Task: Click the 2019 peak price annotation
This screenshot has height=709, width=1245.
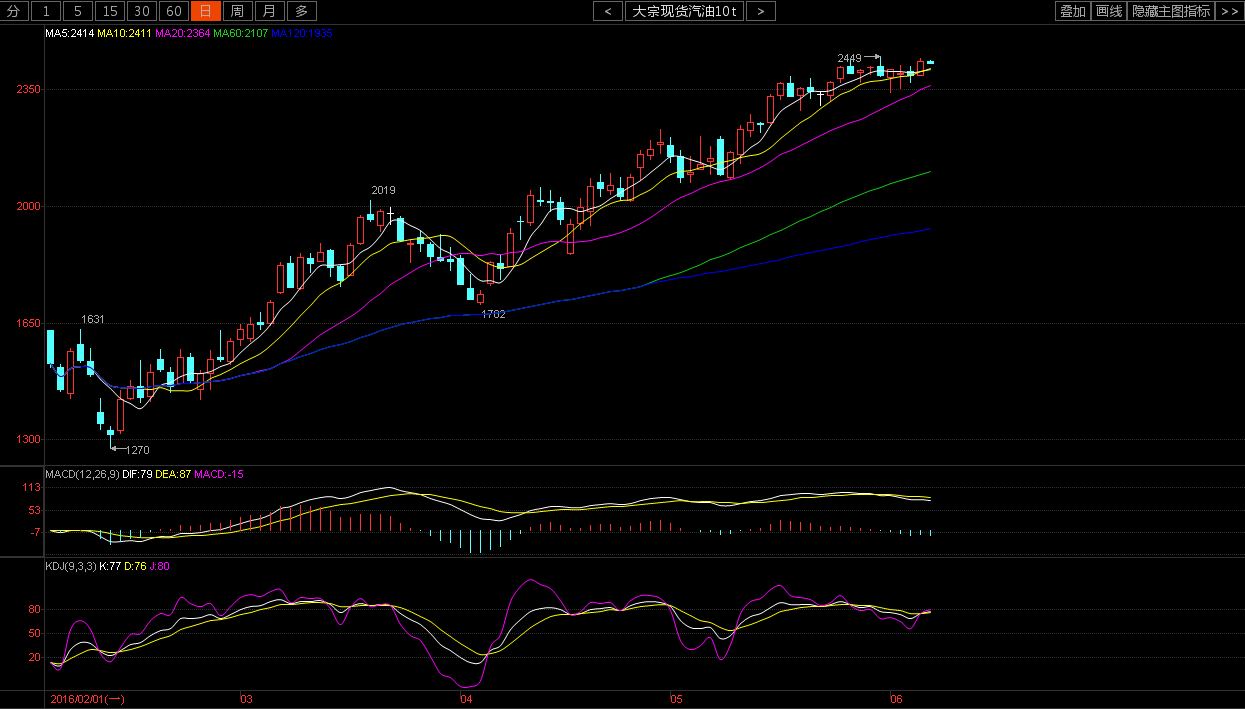Action: click(383, 190)
